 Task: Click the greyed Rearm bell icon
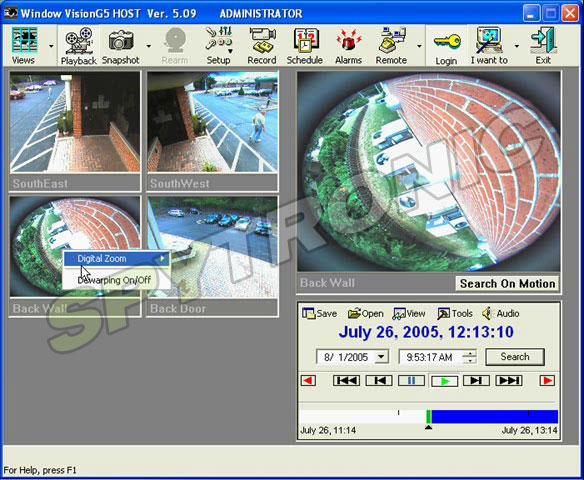[x=175, y=46]
